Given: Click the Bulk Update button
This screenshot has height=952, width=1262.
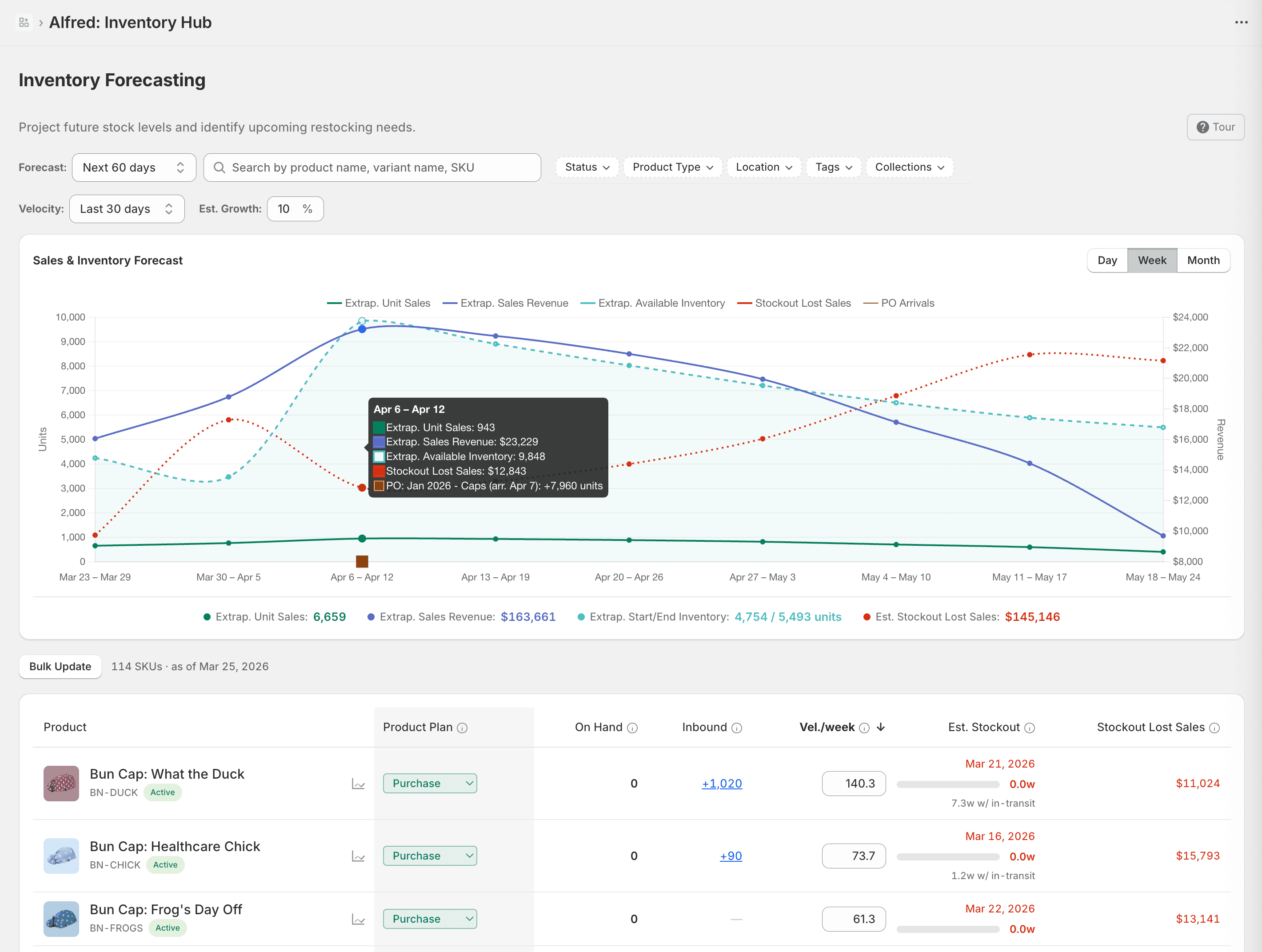Looking at the screenshot, I should (x=60, y=666).
